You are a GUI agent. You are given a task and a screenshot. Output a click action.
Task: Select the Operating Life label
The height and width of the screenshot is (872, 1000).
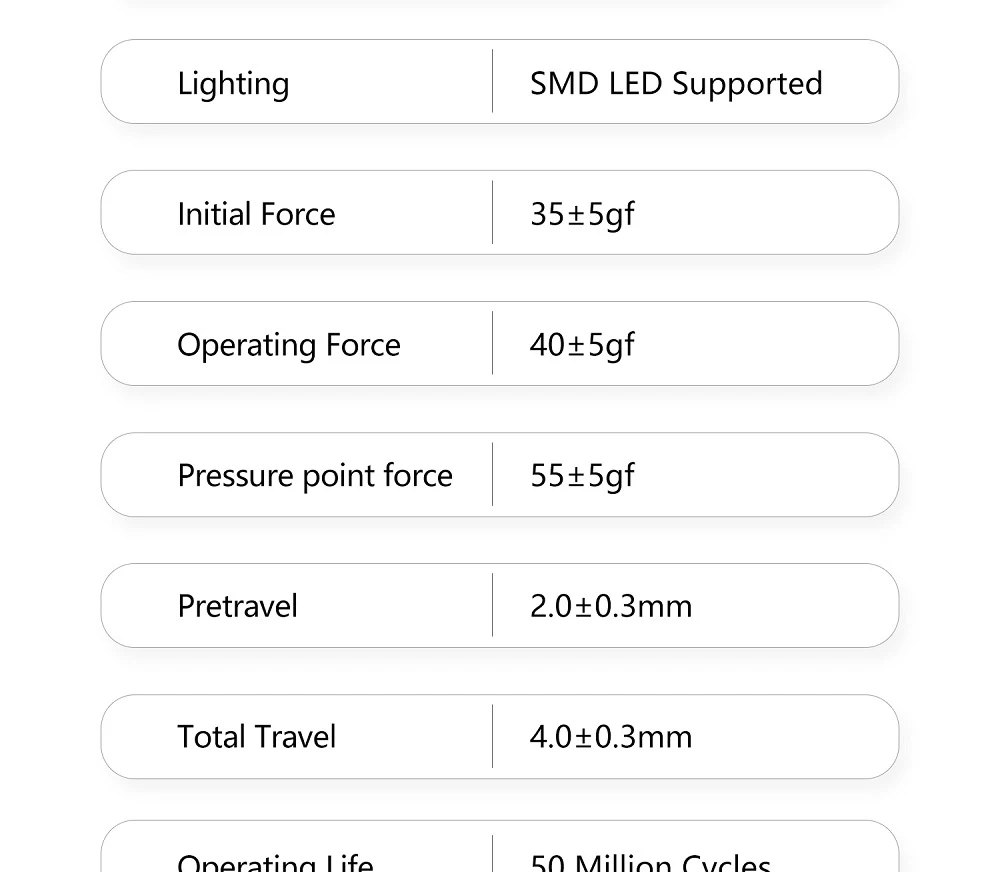tap(275, 862)
